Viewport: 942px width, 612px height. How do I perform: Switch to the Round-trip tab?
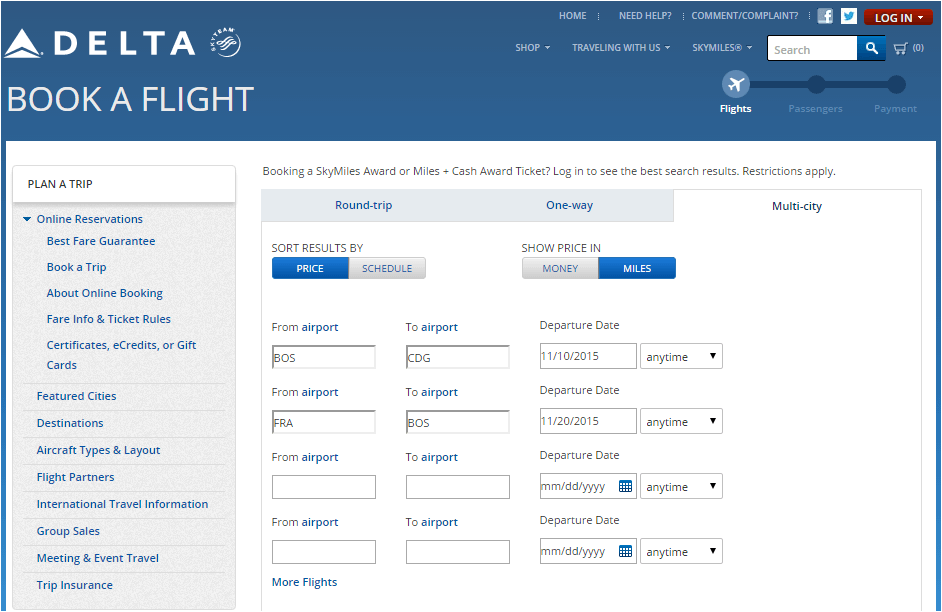363,205
